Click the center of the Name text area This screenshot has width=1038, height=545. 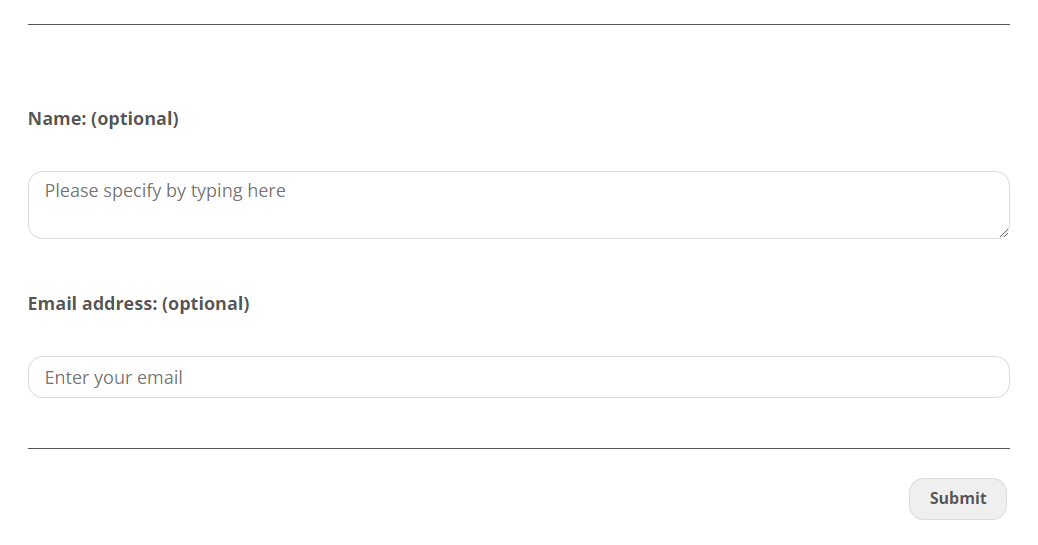click(x=518, y=205)
